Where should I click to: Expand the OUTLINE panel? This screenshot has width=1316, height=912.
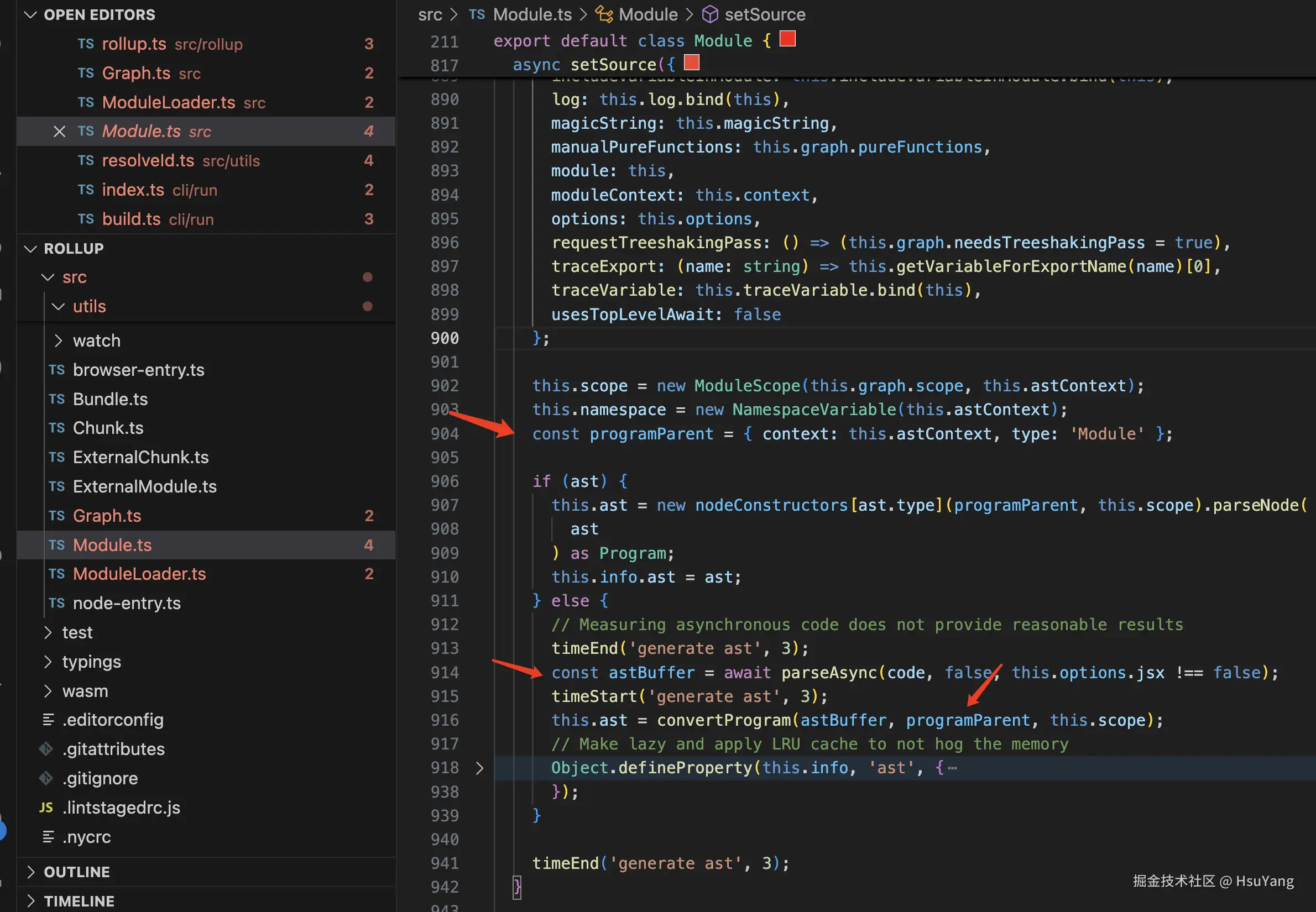coord(31,872)
